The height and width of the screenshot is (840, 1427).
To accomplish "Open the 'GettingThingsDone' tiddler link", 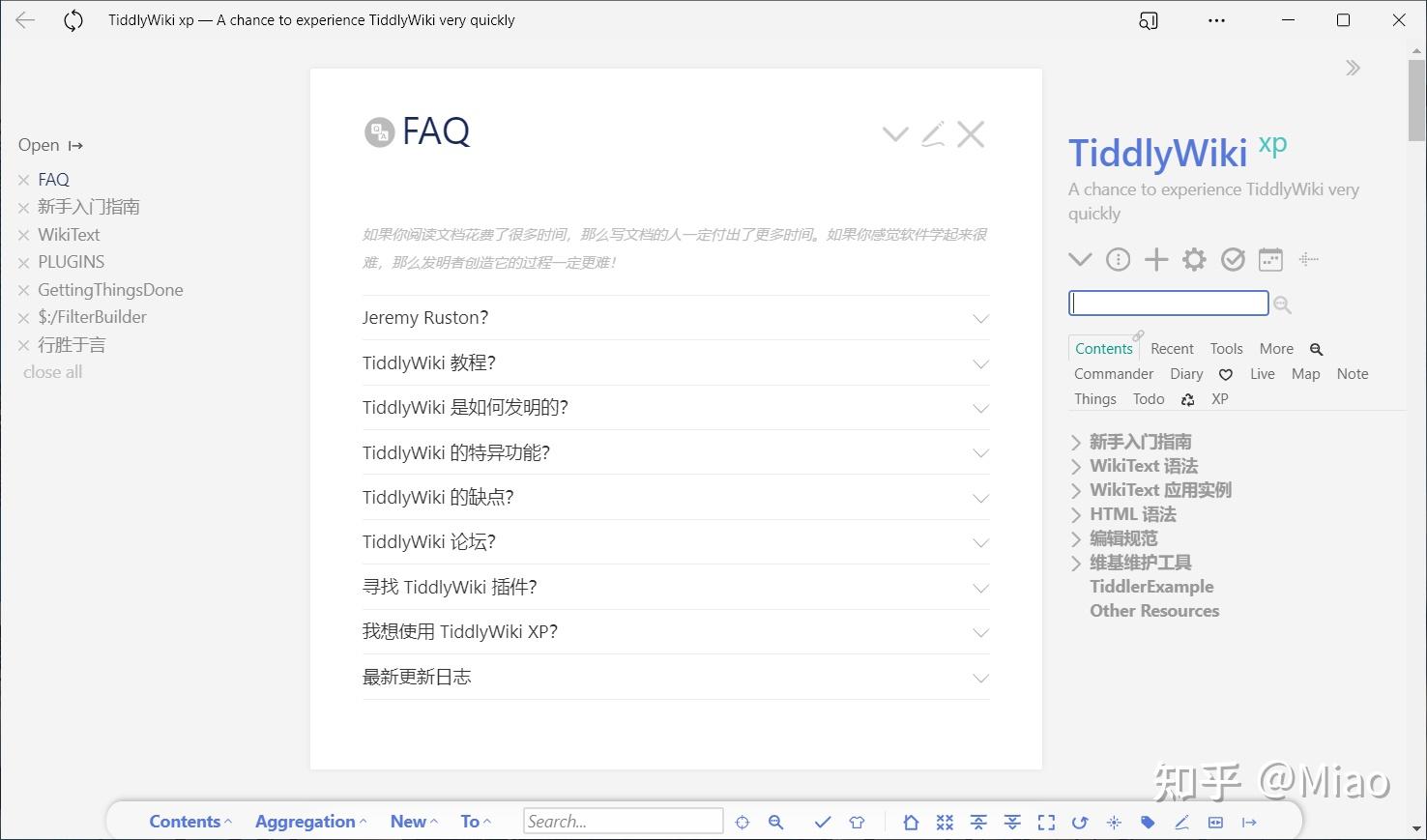I will [109, 289].
